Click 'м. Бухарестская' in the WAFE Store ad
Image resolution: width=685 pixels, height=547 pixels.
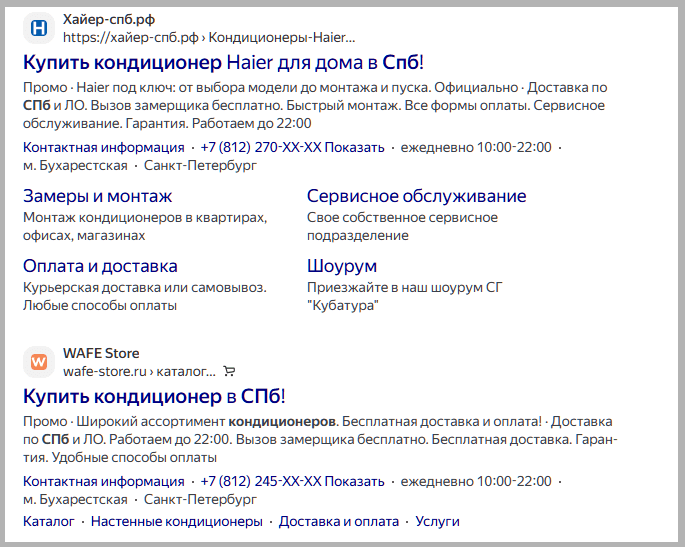pos(75,499)
